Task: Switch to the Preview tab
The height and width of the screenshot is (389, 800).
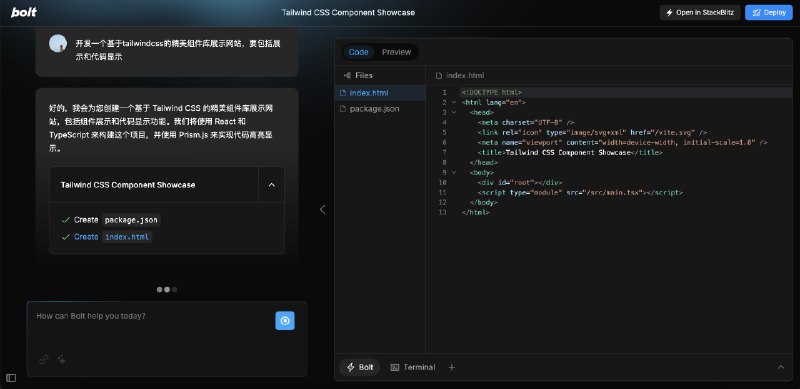Action: pyautogui.click(x=396, y=52)
